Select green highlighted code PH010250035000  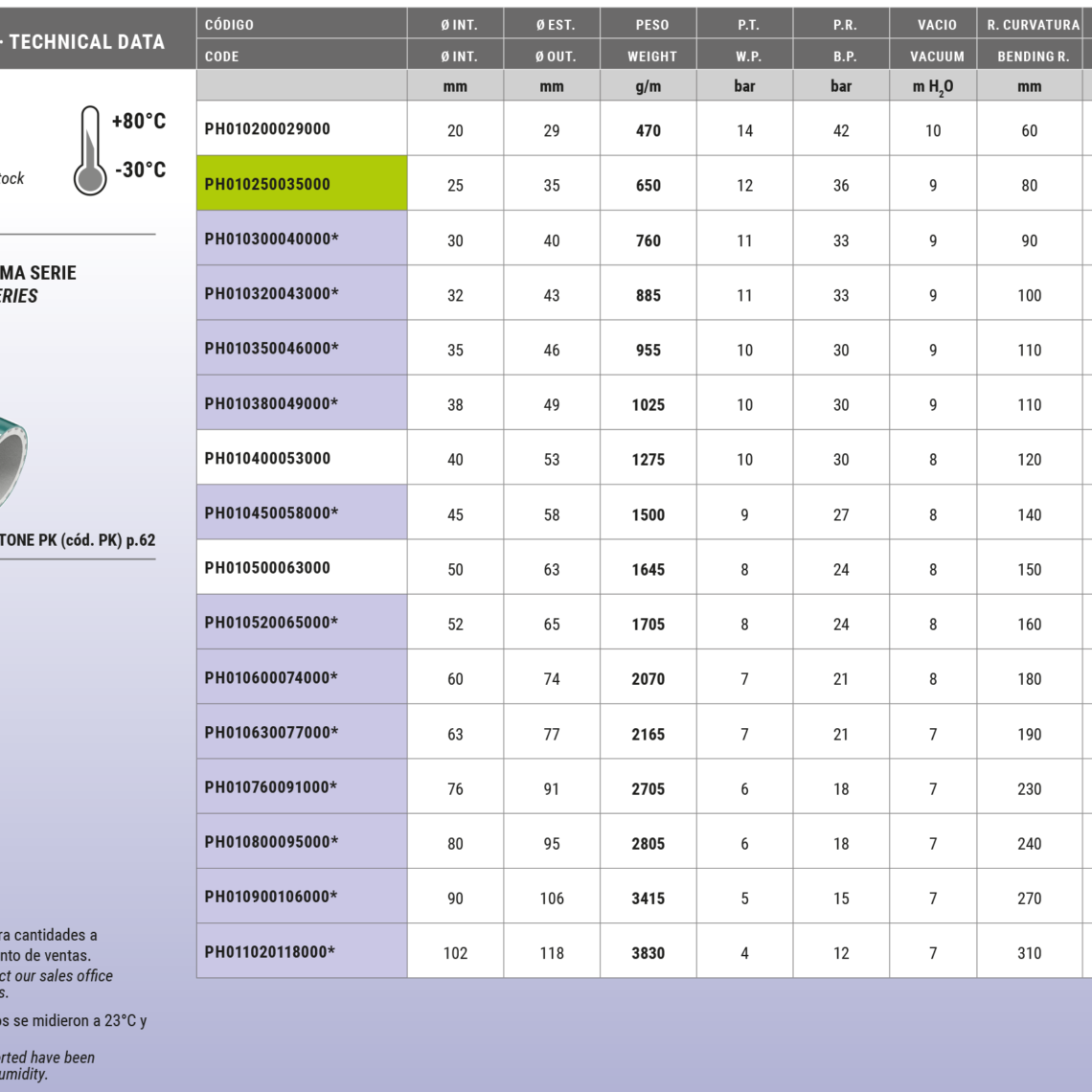[267, 185]
